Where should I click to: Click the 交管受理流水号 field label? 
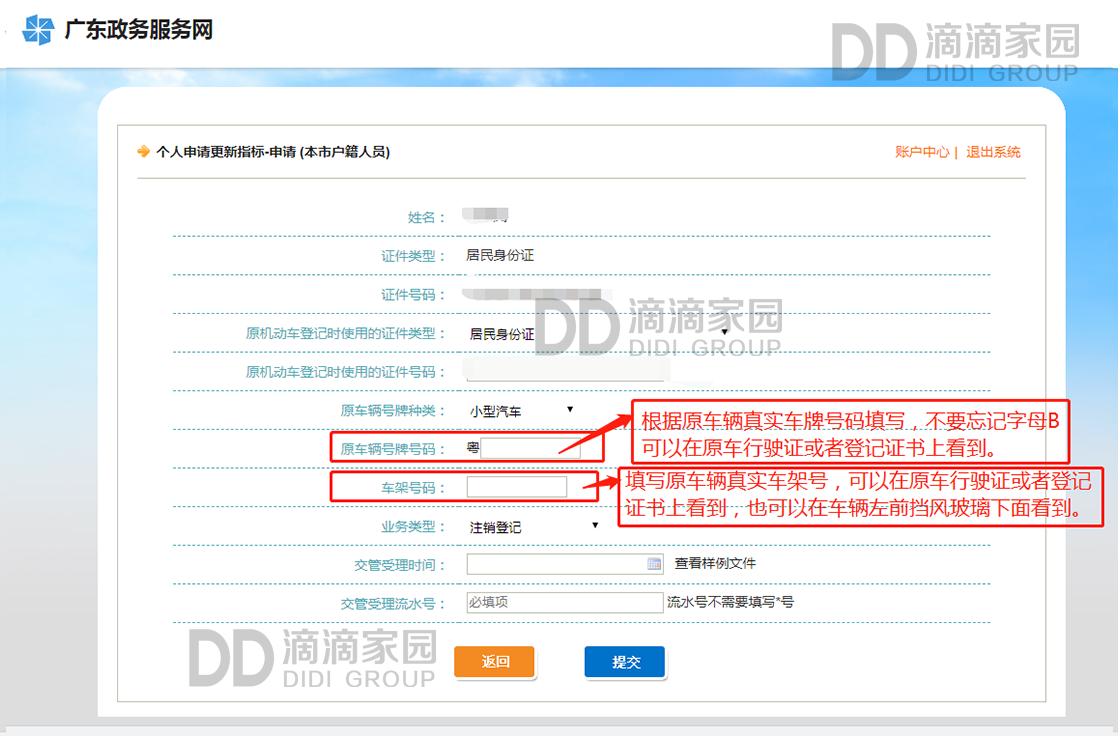(393, 603)
